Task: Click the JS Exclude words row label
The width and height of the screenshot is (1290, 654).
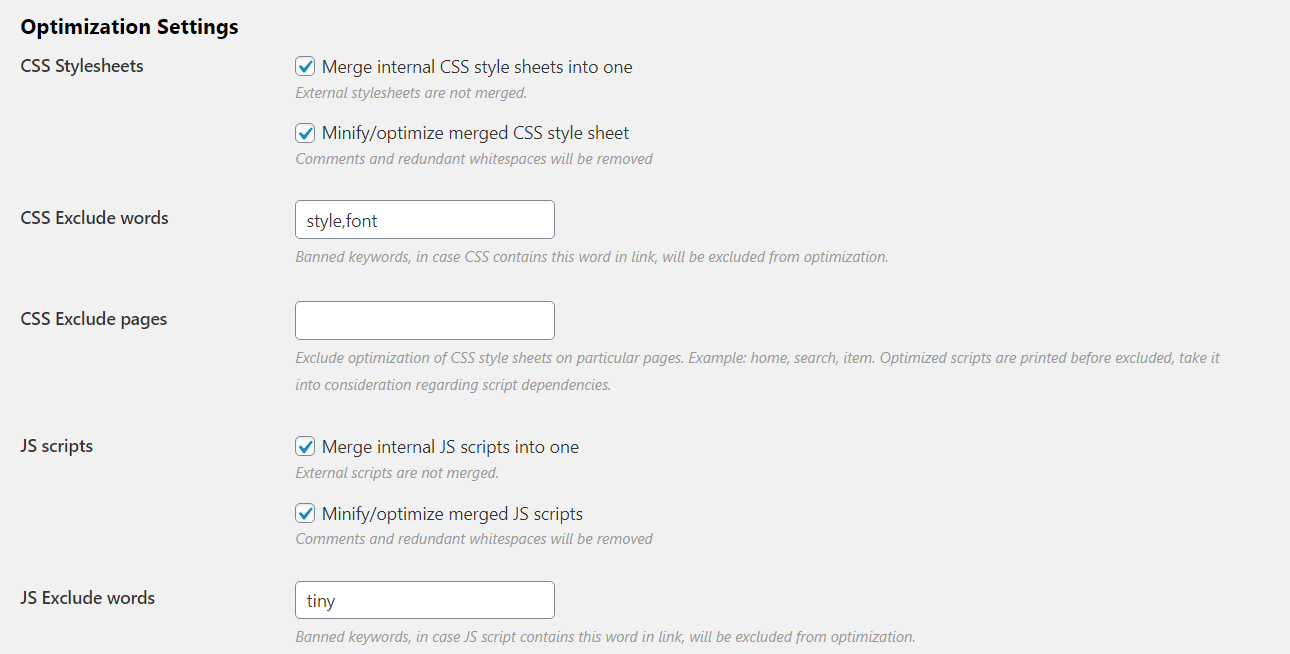Action: (88, 598)
